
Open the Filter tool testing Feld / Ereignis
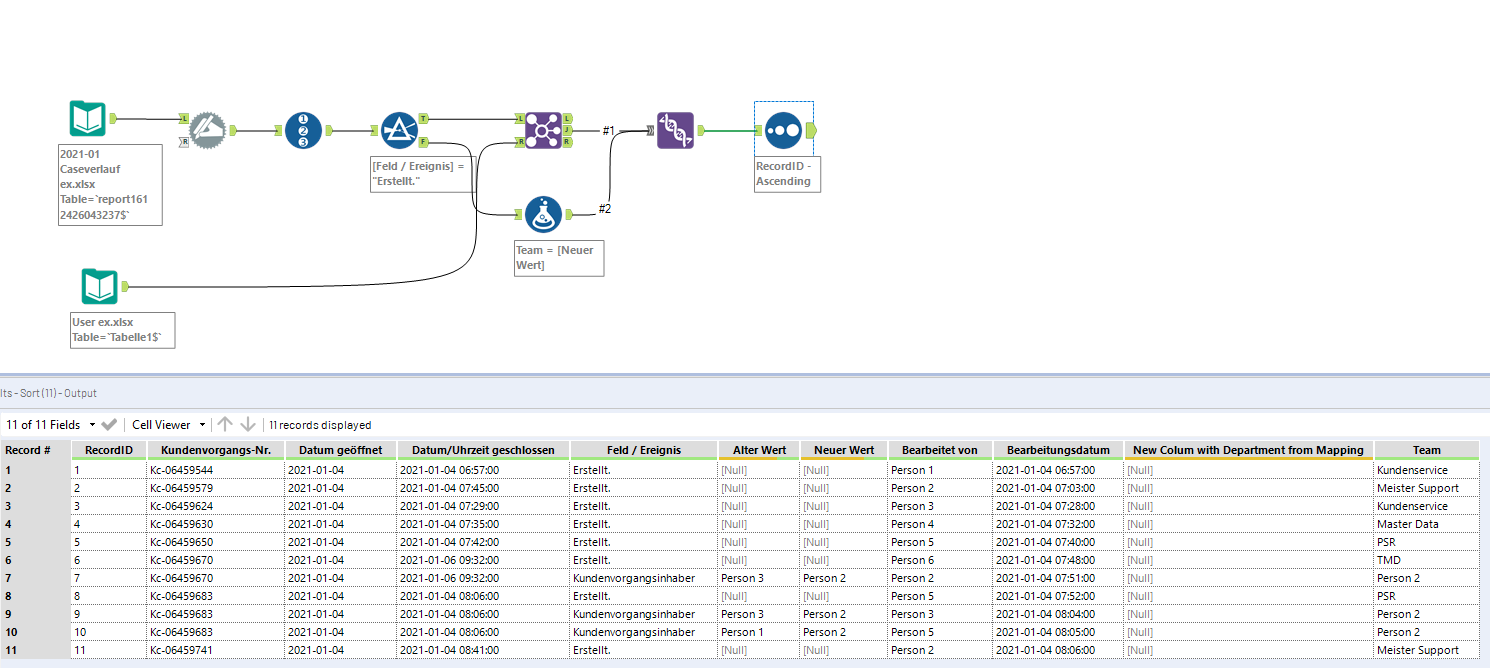[399, 130]
